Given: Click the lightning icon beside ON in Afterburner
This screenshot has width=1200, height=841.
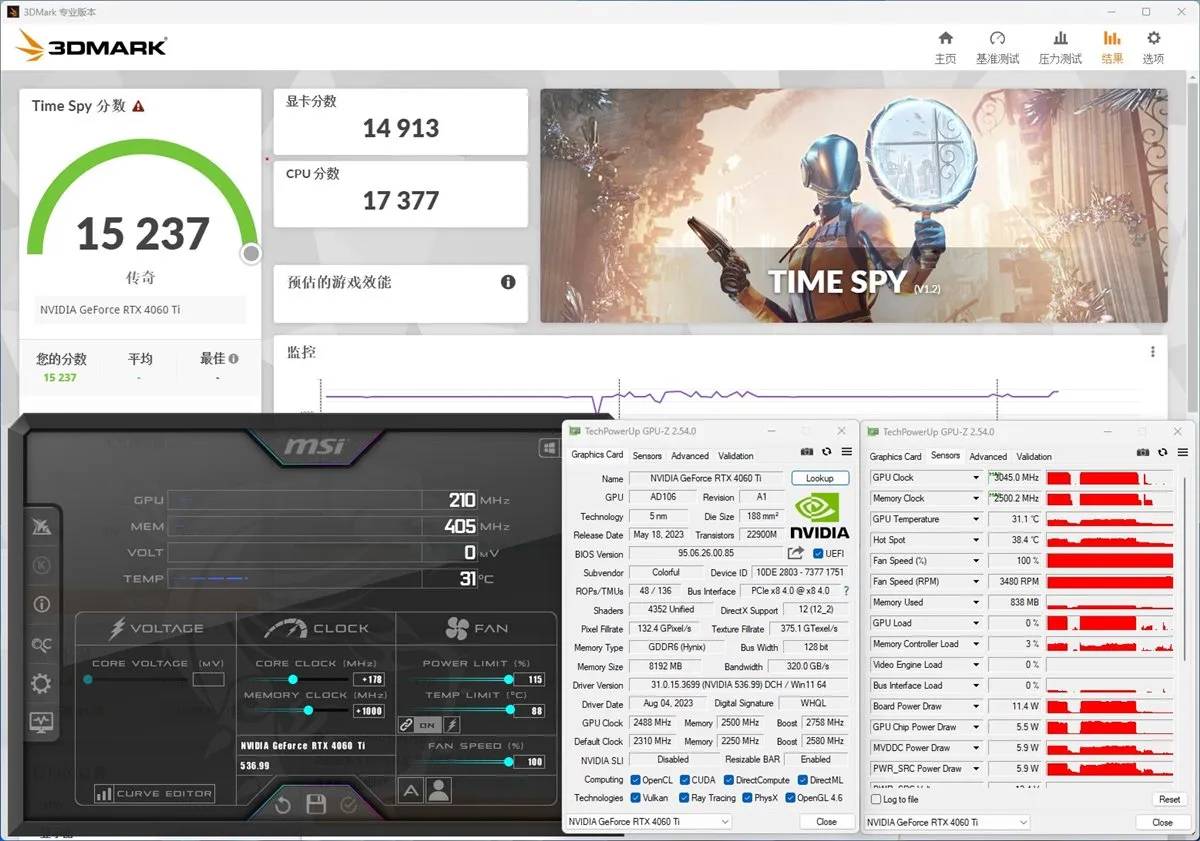Looking at the screenshot, I should pyautogui.click(x=451, y=725).
